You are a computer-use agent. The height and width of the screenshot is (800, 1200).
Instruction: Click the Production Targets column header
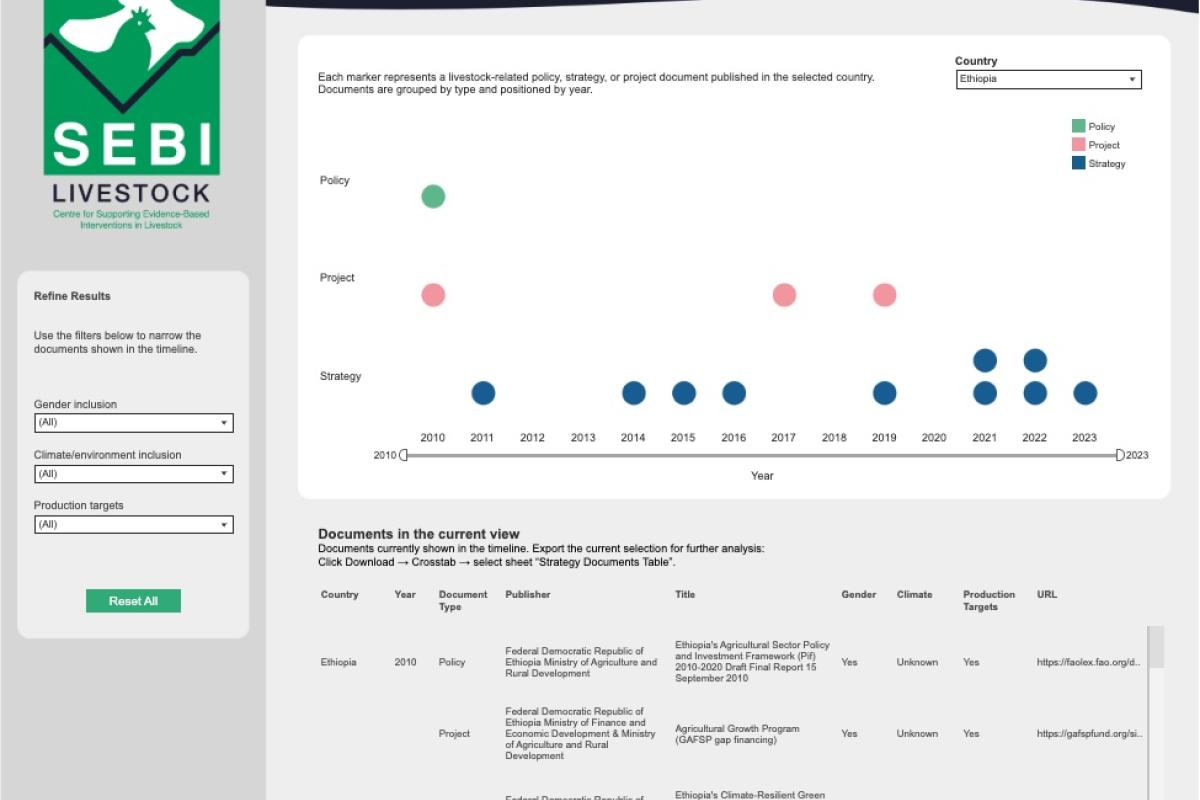coord(989,600)
